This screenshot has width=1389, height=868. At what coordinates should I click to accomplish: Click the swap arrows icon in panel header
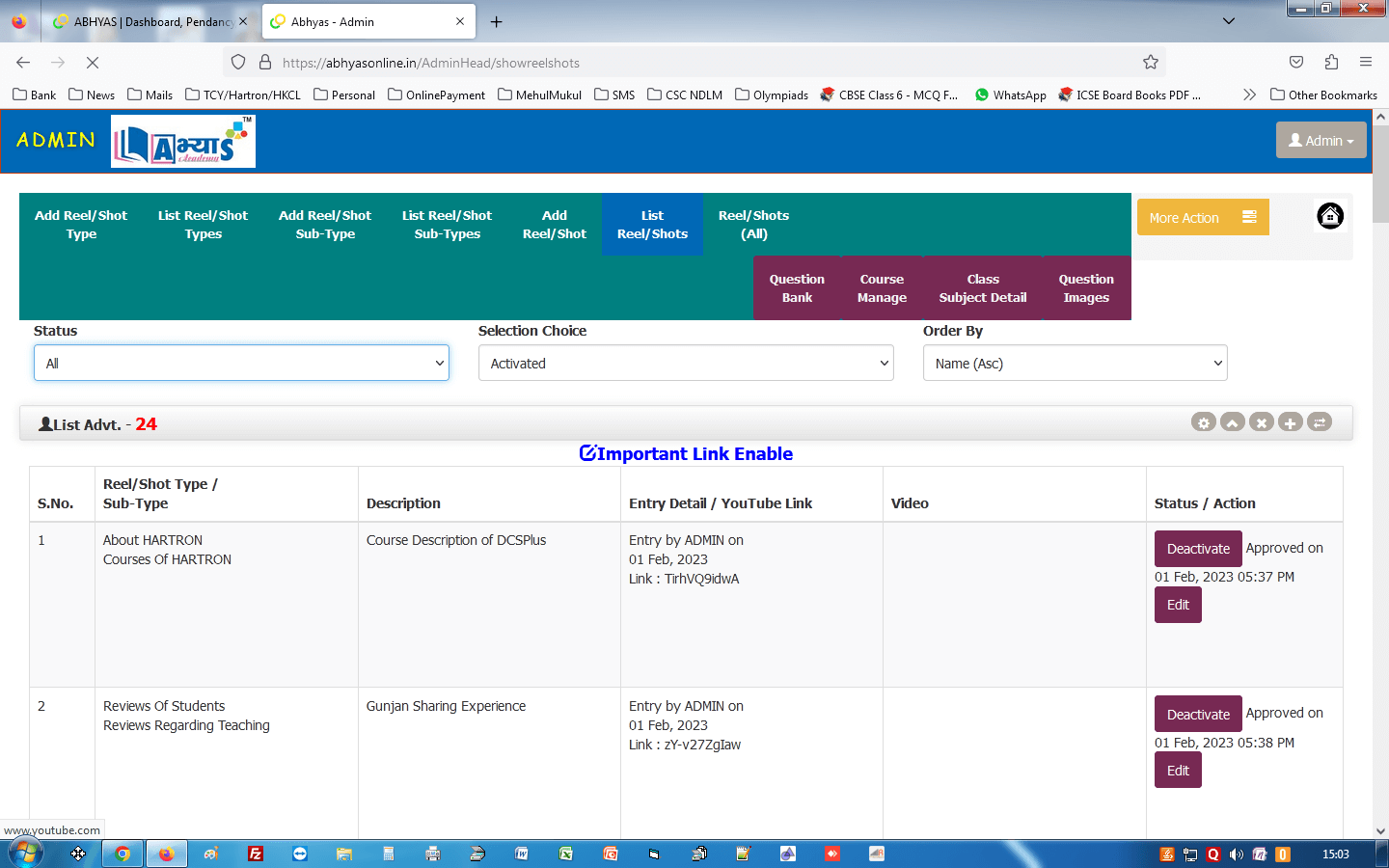(1320, 422)
